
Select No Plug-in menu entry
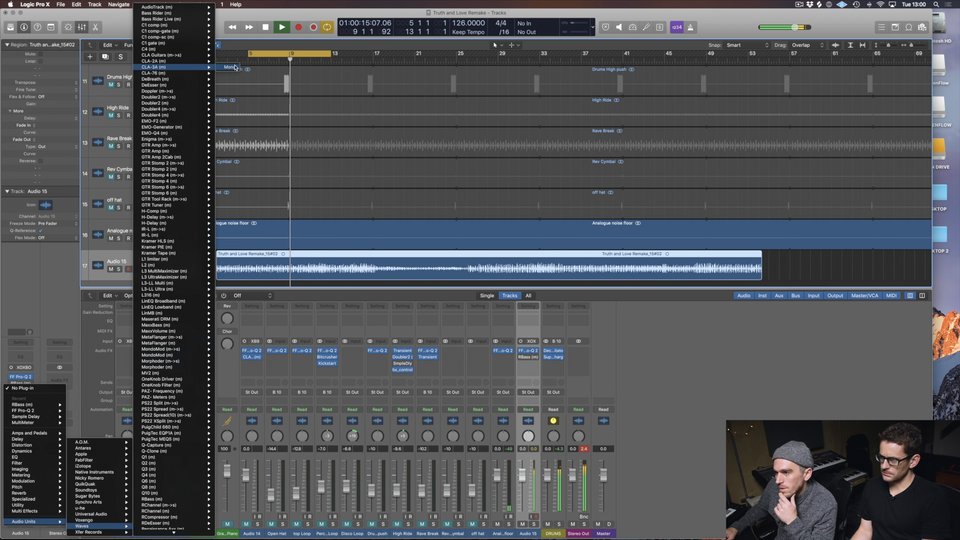(34, 388)
